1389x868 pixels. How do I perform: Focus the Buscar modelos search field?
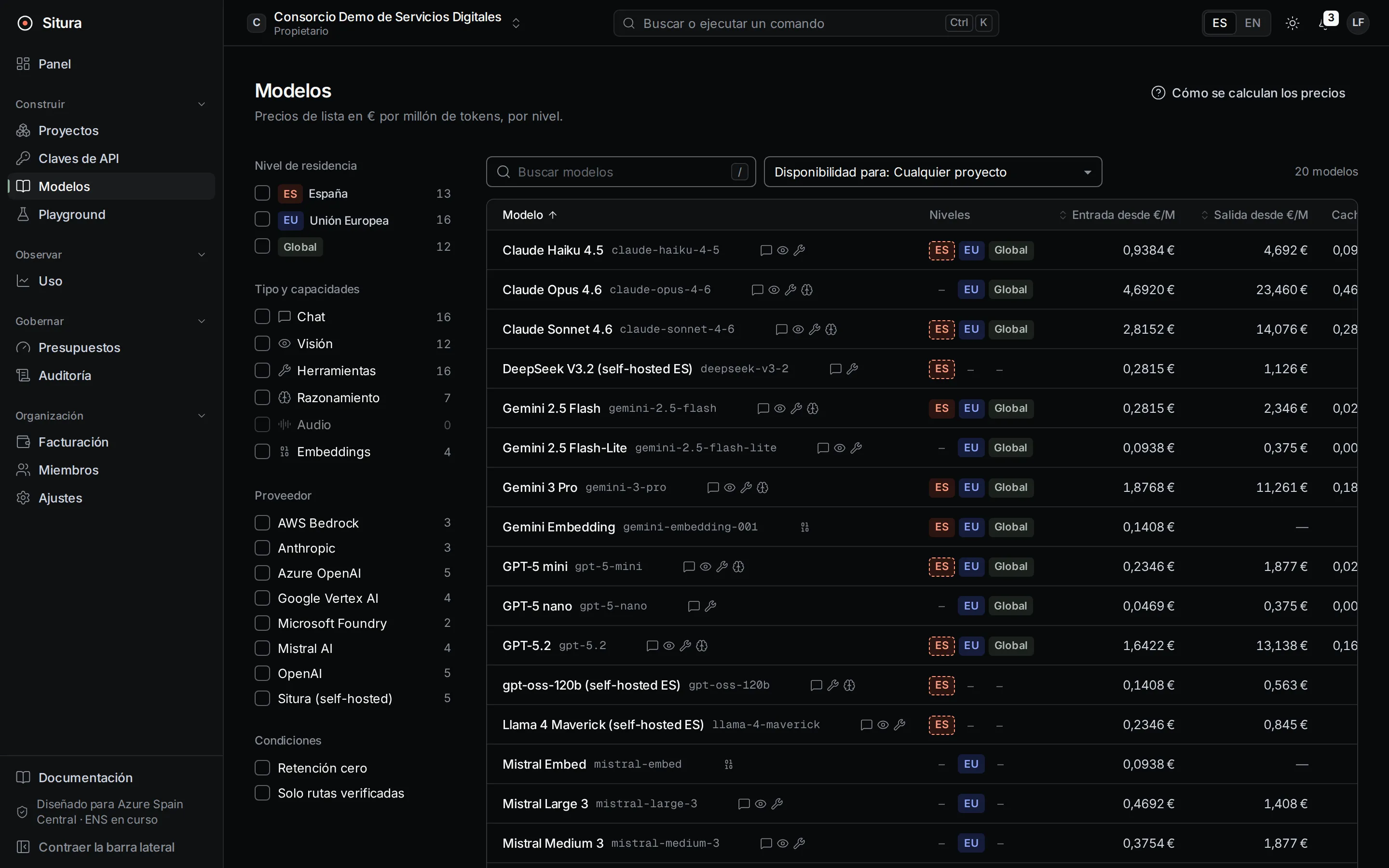click(x=621, y=172)
